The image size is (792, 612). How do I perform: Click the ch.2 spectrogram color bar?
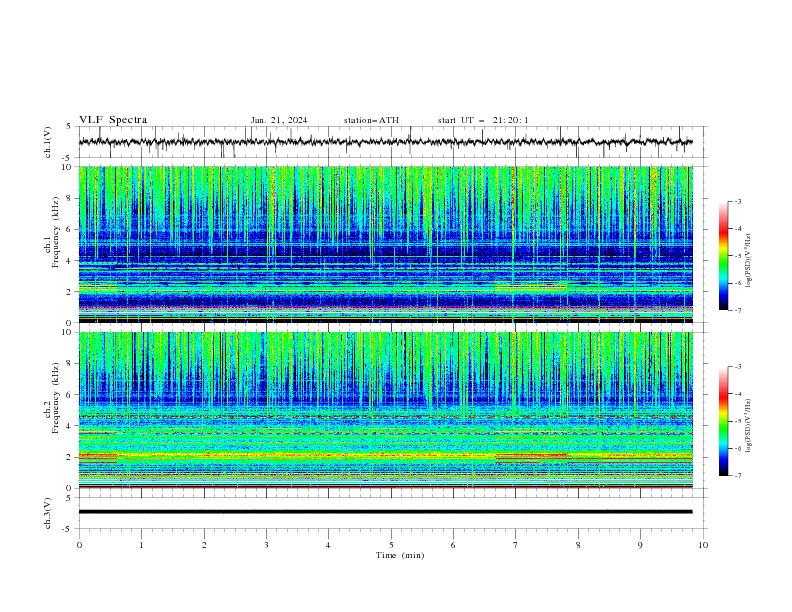(x=723, y=421)
